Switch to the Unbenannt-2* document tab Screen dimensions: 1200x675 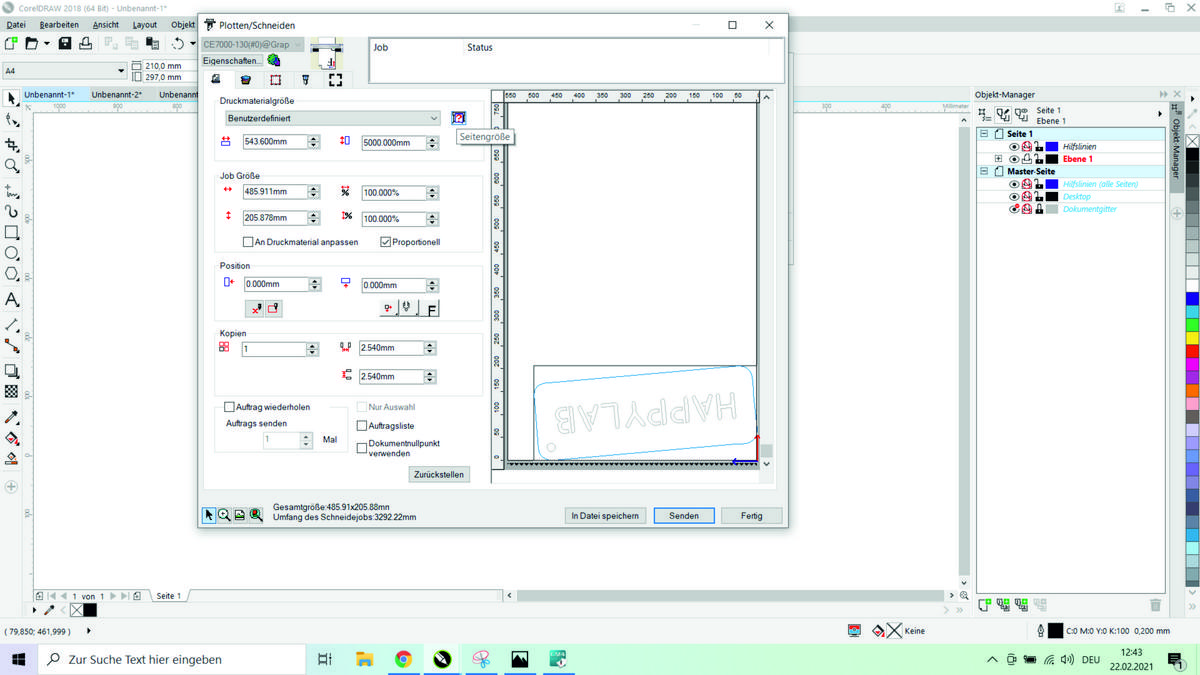[x=117, y=95]
